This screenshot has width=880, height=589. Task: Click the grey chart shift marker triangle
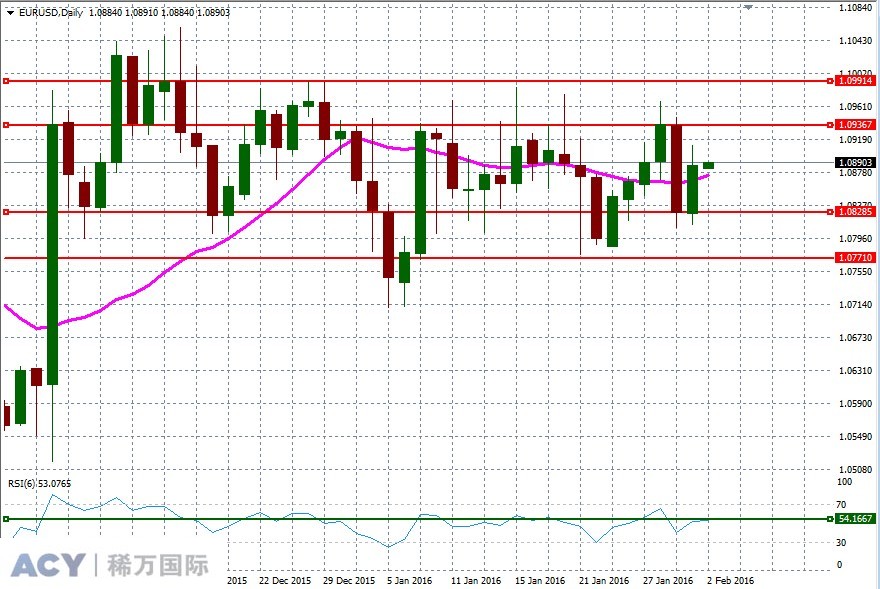pos(748,7)
